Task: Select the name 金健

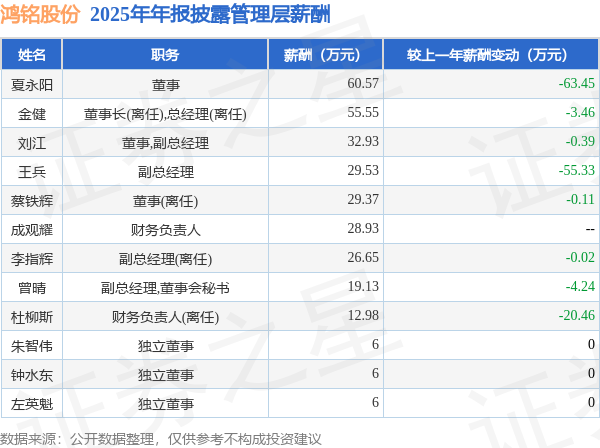Action: (32, 114)
